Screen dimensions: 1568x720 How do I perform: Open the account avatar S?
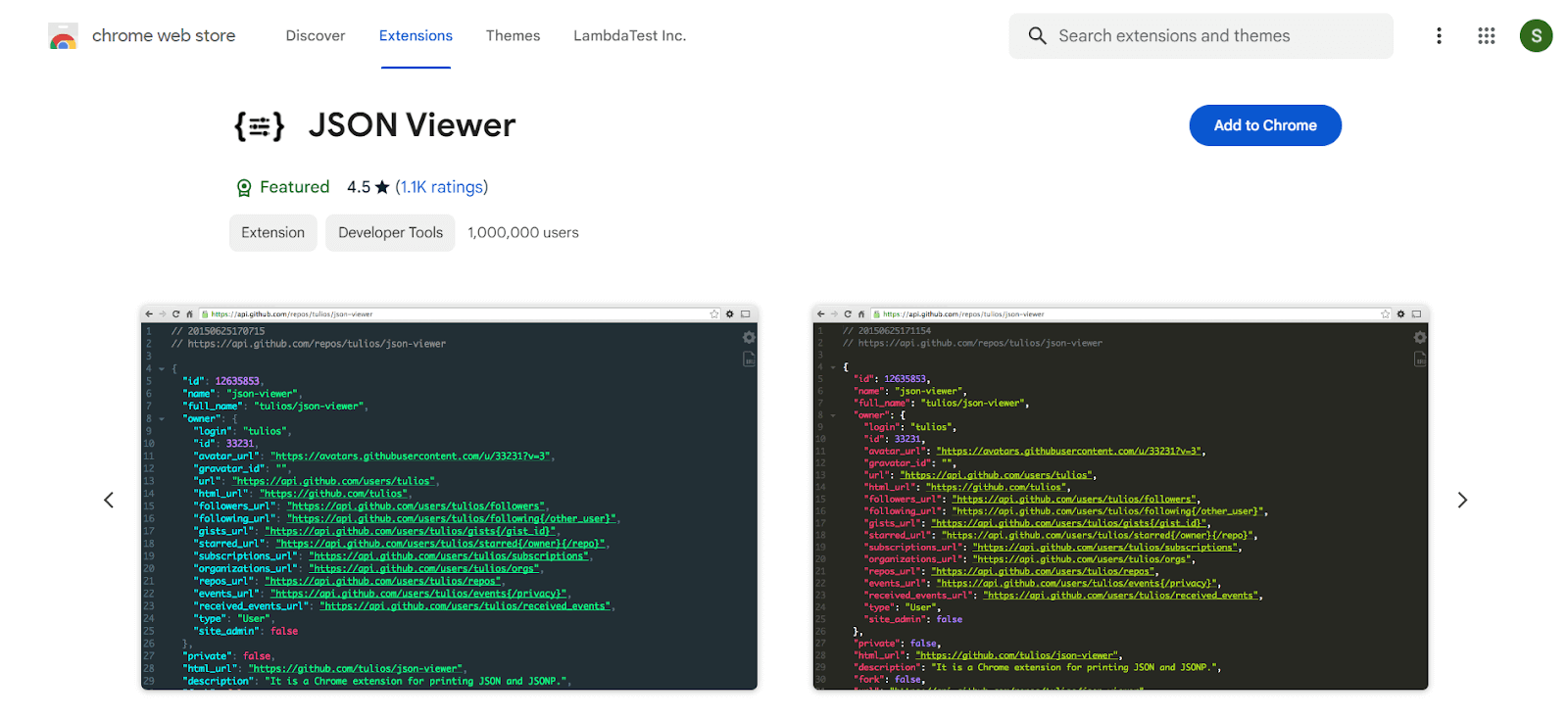click(x=1536, y=36)
